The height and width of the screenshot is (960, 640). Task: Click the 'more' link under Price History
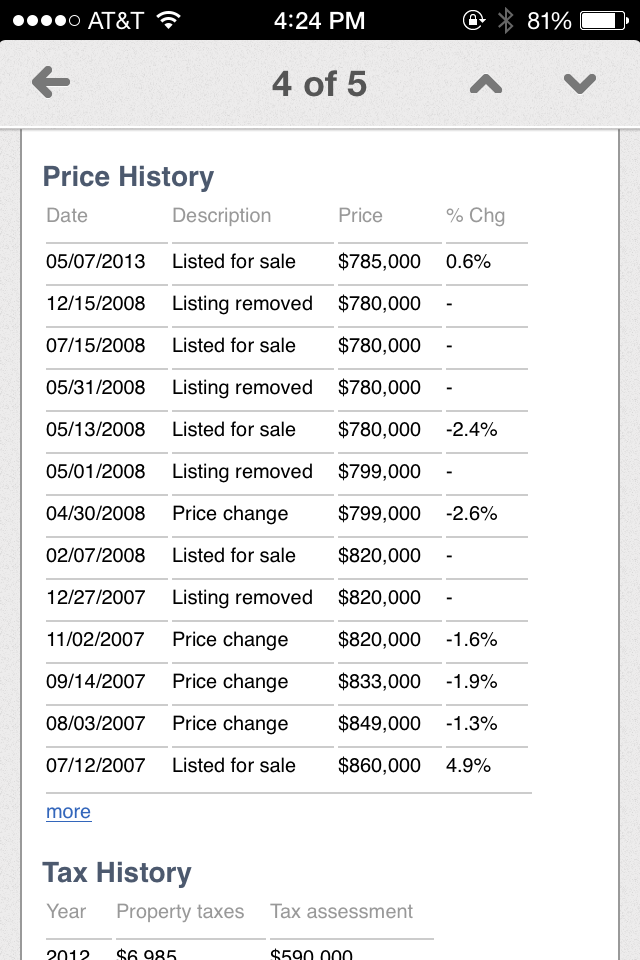[69, 811]
